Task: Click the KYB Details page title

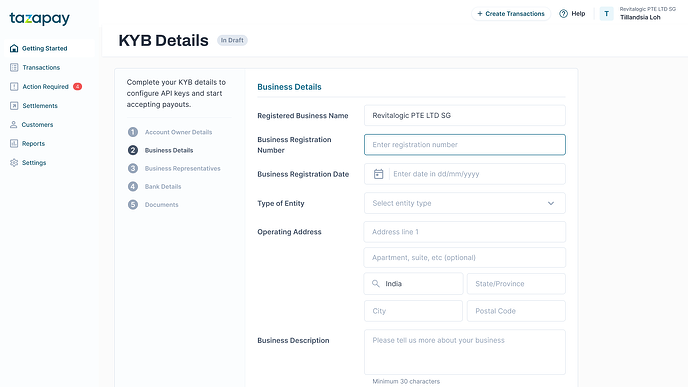Action: [x=163, y=40]
